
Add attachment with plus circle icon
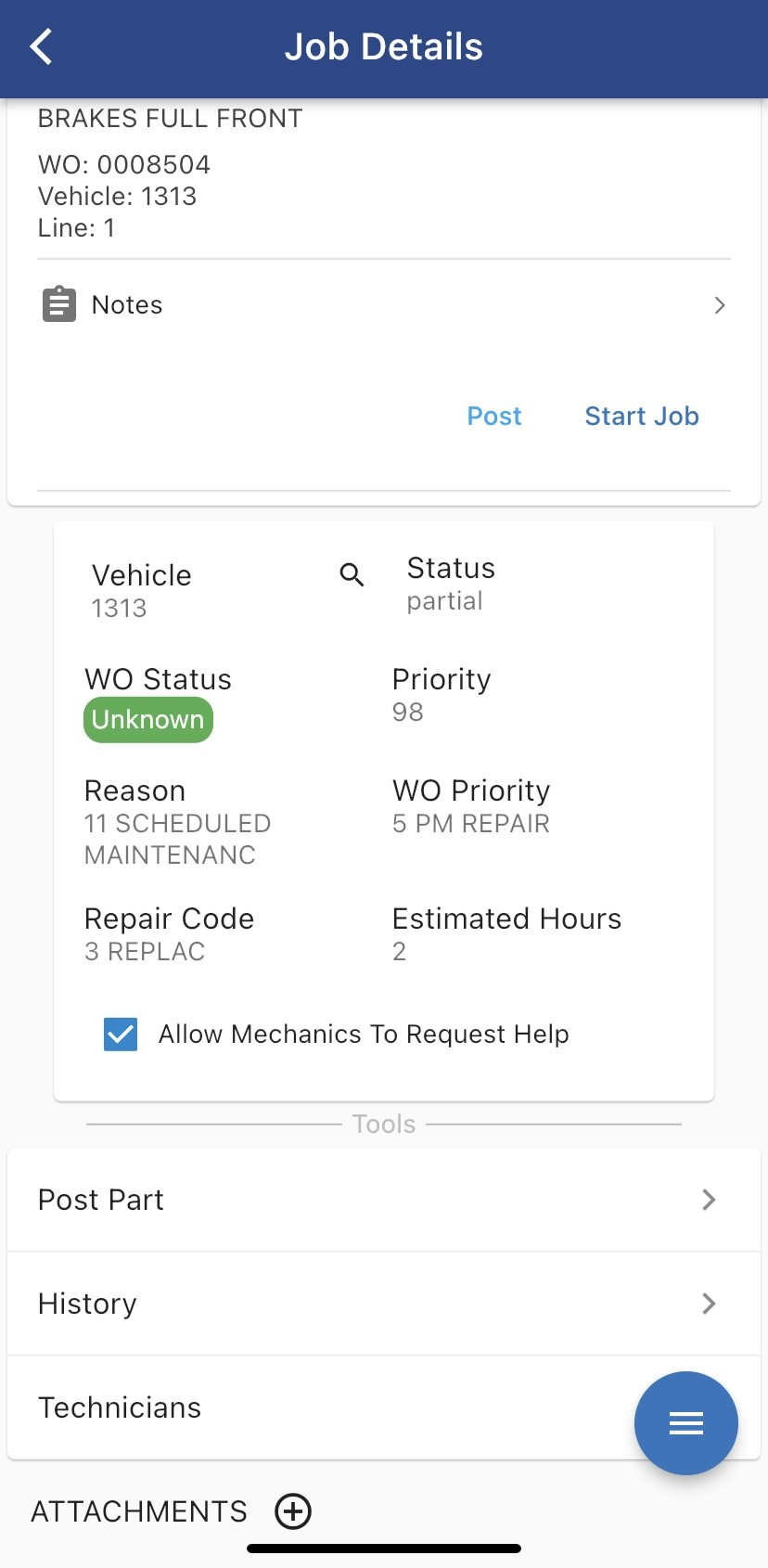click(x=293, y=1511)
